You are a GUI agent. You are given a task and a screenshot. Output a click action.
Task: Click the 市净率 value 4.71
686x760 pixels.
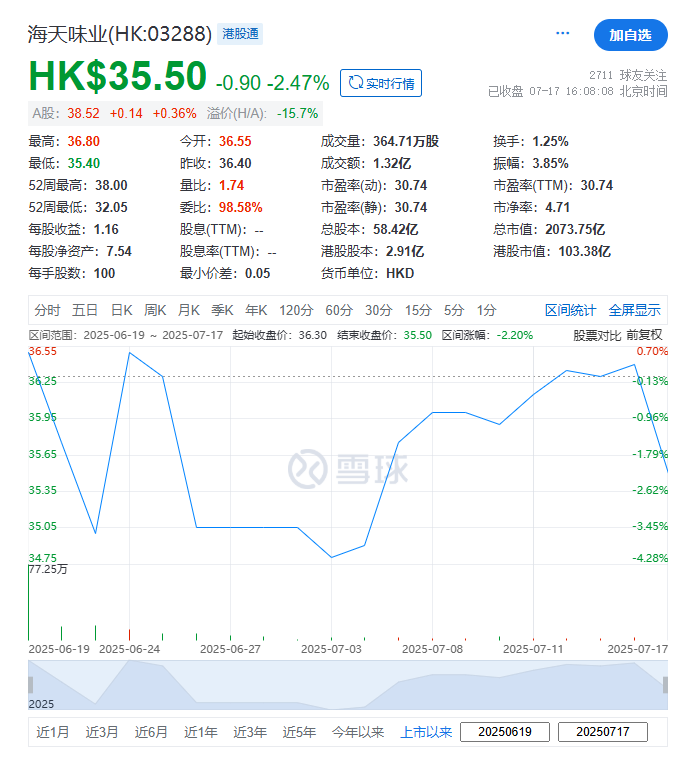(x=558, y=207)
